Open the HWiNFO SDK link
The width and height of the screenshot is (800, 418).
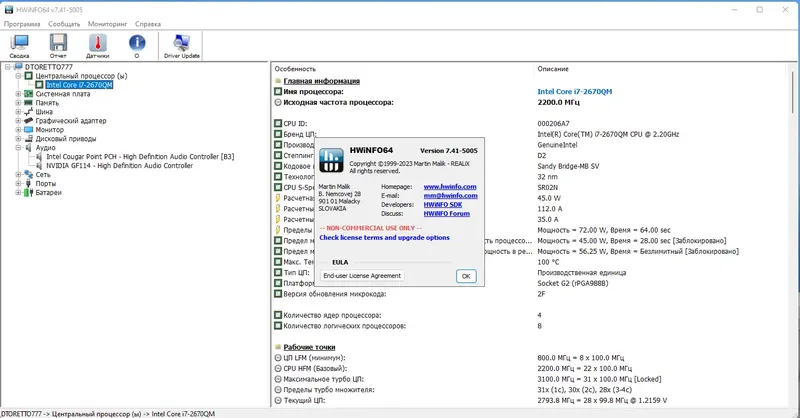pyautogui.click(x=443, y=205)
